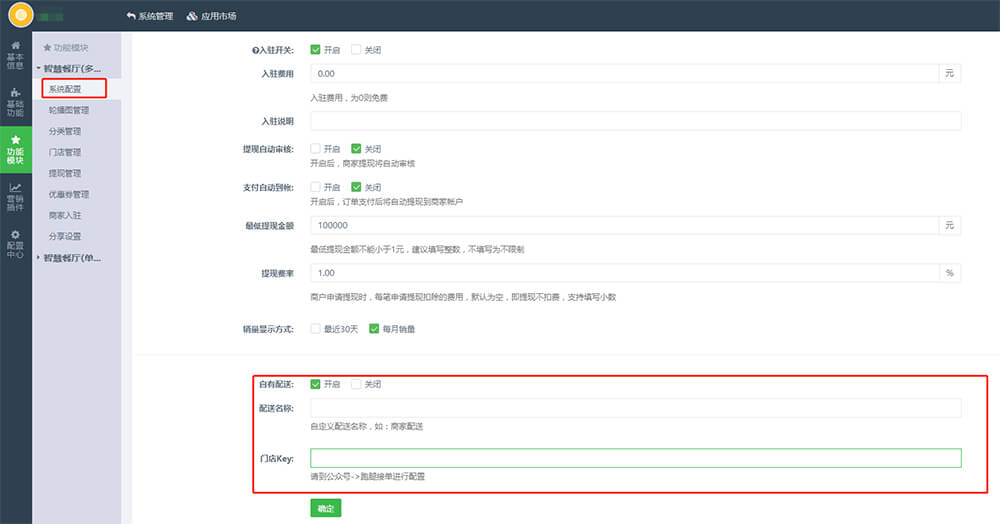Open 门店管理 in the side menu
Screen dimensions: 1000x524
65,152
